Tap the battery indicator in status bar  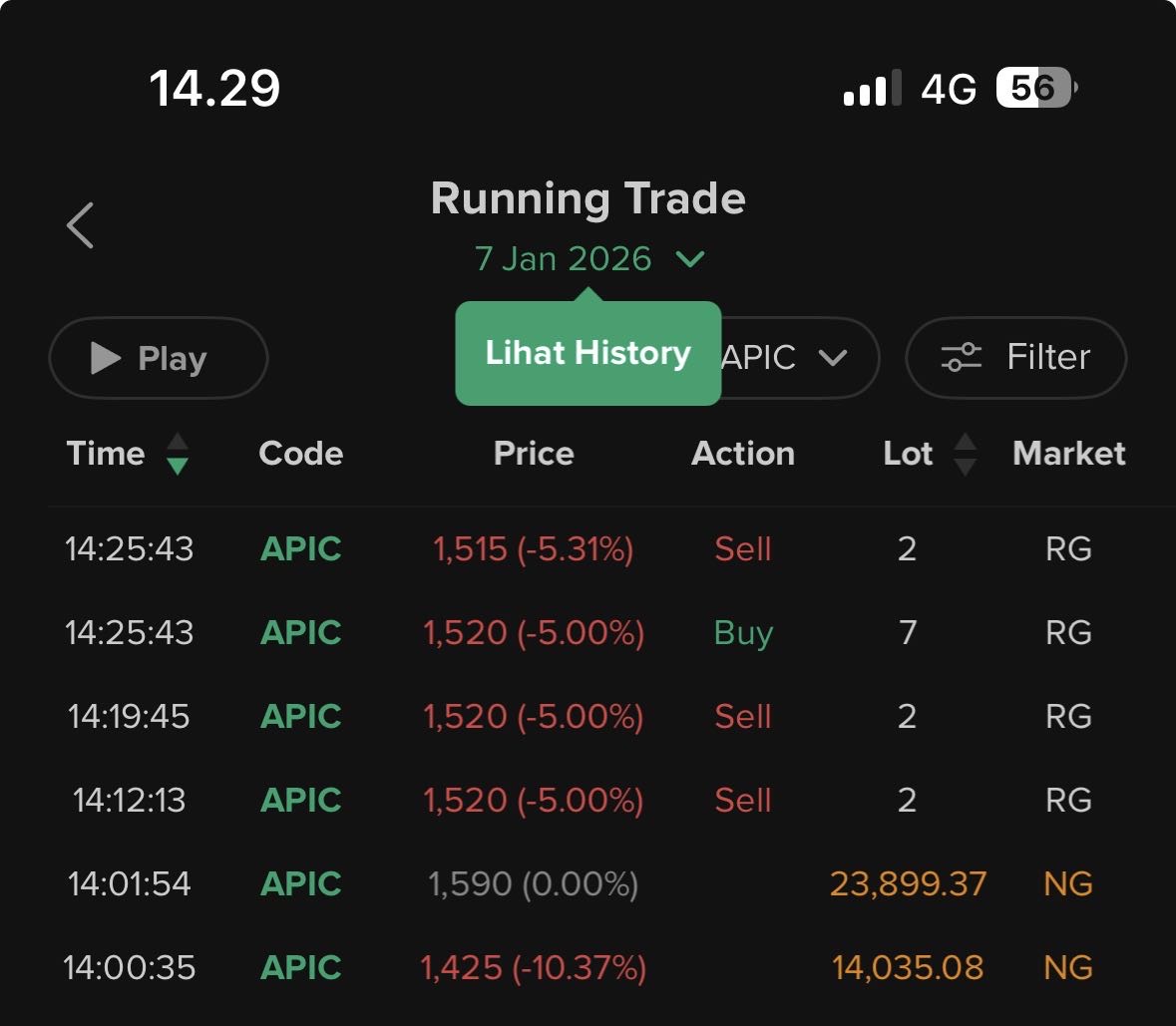pos(1035,89)
